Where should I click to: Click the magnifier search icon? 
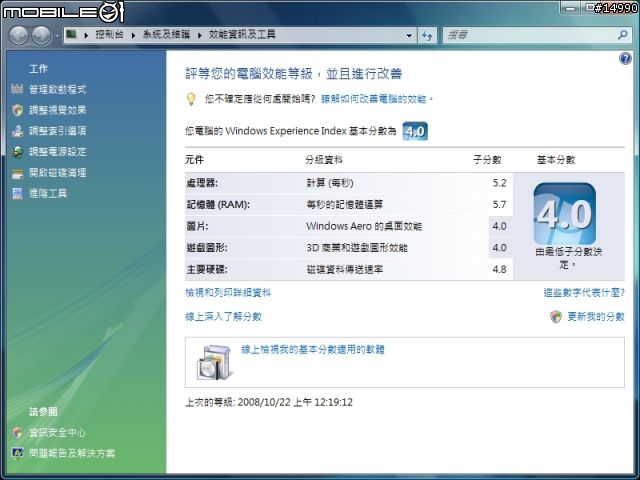click(622, 35)
